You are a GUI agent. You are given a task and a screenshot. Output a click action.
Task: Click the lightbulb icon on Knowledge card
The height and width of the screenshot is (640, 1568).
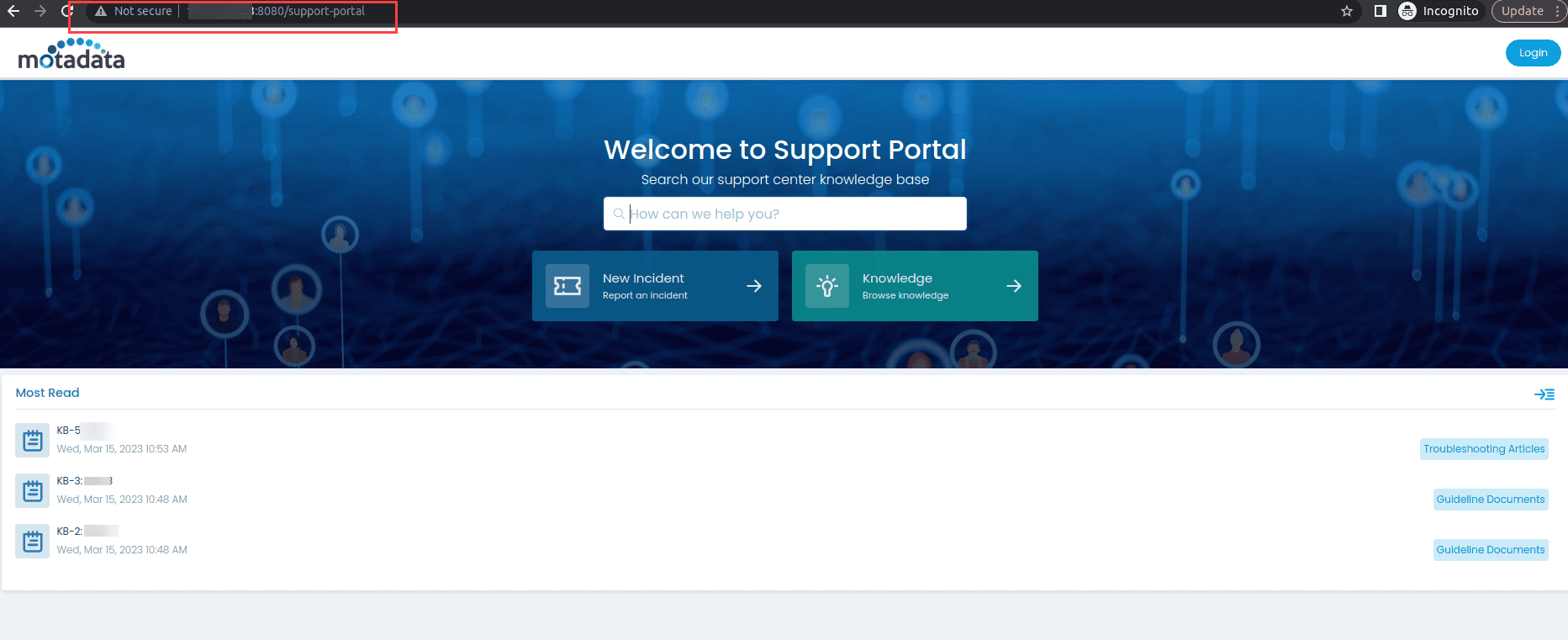coord(827,286)
